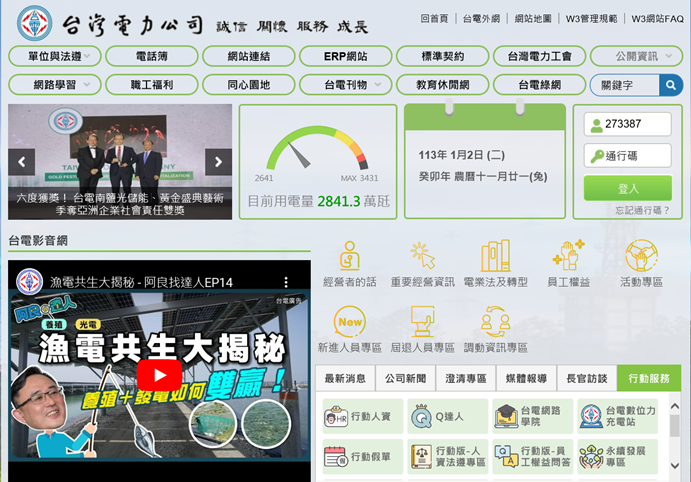The image size is (691, 482).
Task: Open Q達人 service
Action: 448,416
